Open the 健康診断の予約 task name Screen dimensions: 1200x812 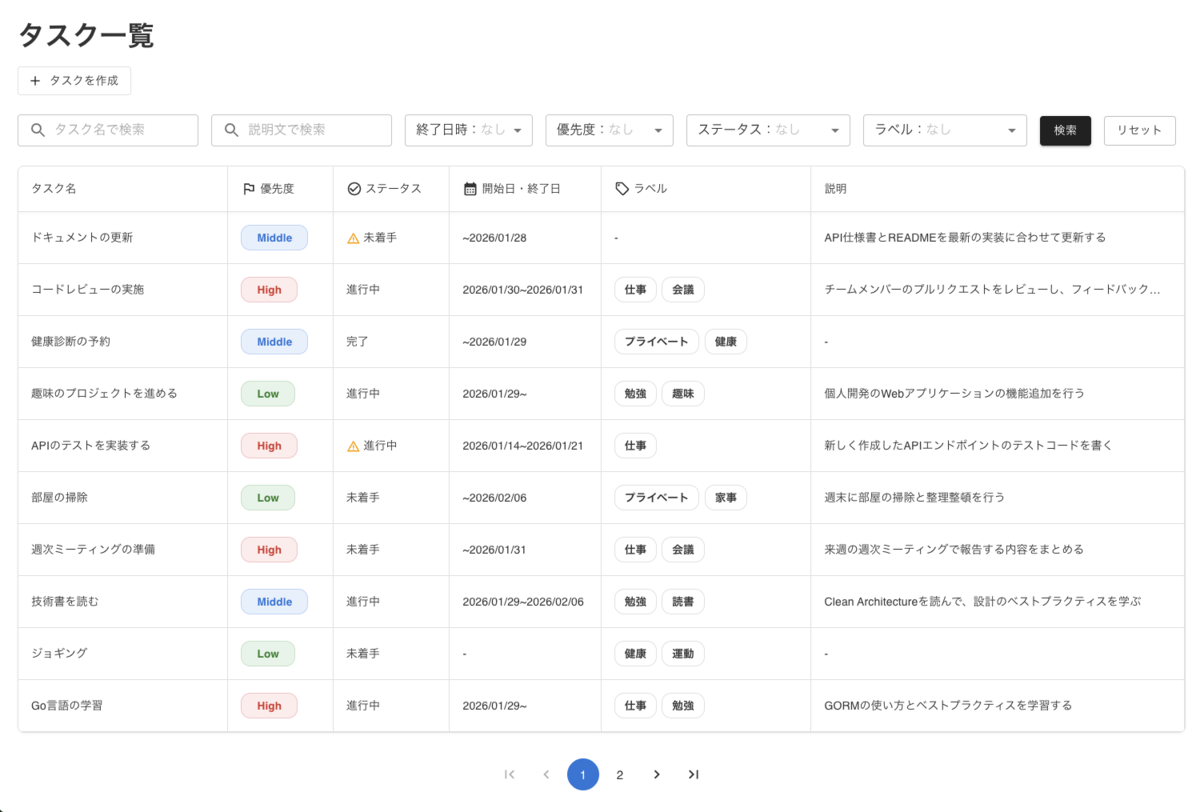pyautogui.click(x=71, y=342)
